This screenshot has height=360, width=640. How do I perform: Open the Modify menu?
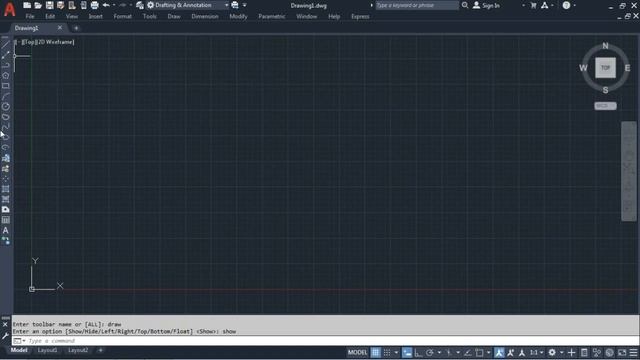[238, 17]
